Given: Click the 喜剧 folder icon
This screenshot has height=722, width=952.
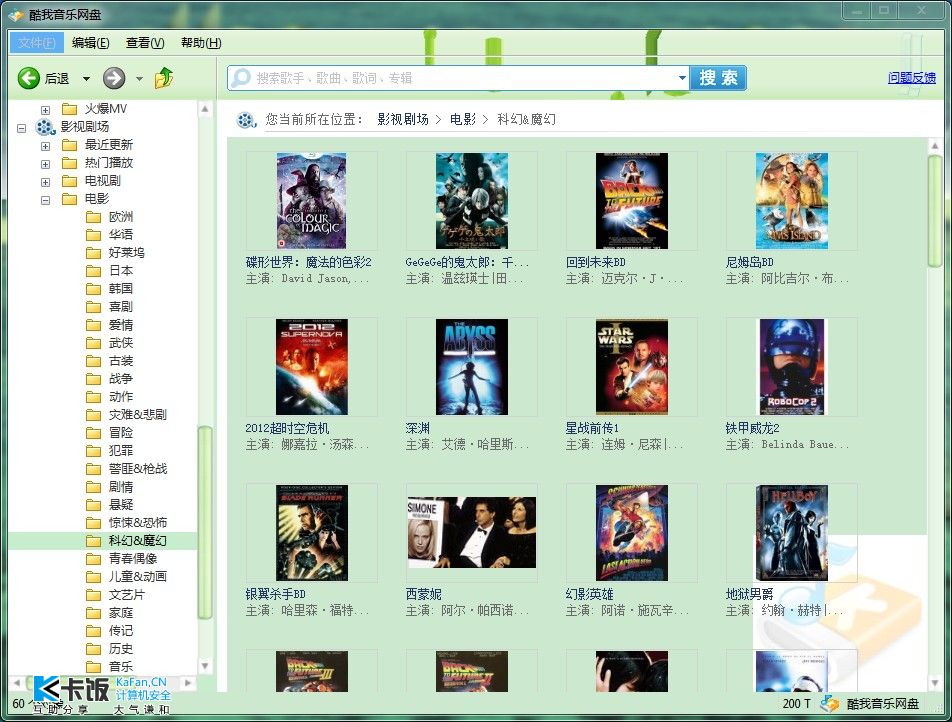Looking at the screenshot, I should click(94, 307).
